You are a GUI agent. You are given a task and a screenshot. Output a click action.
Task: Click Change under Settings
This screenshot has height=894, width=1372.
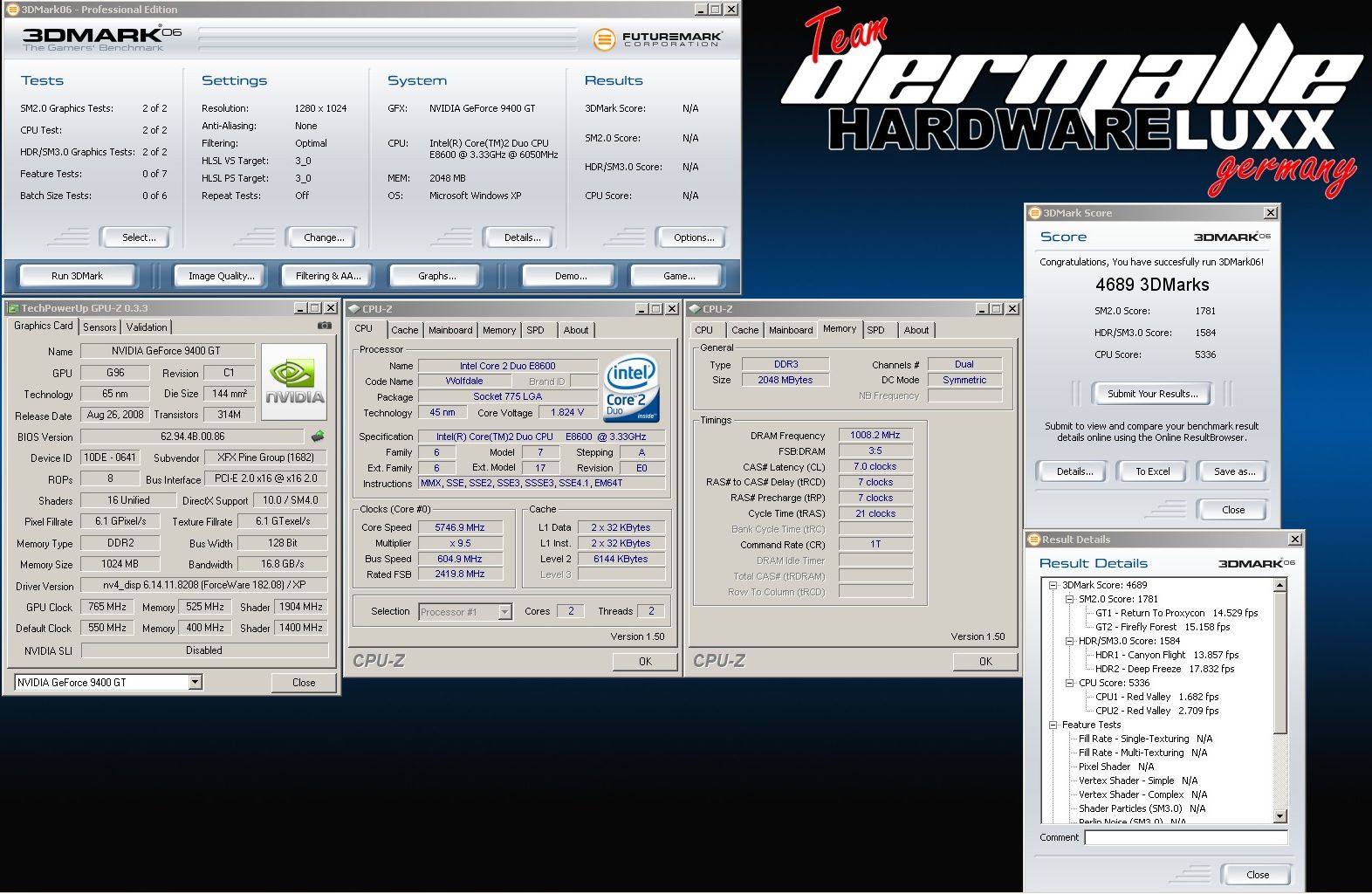324,237
